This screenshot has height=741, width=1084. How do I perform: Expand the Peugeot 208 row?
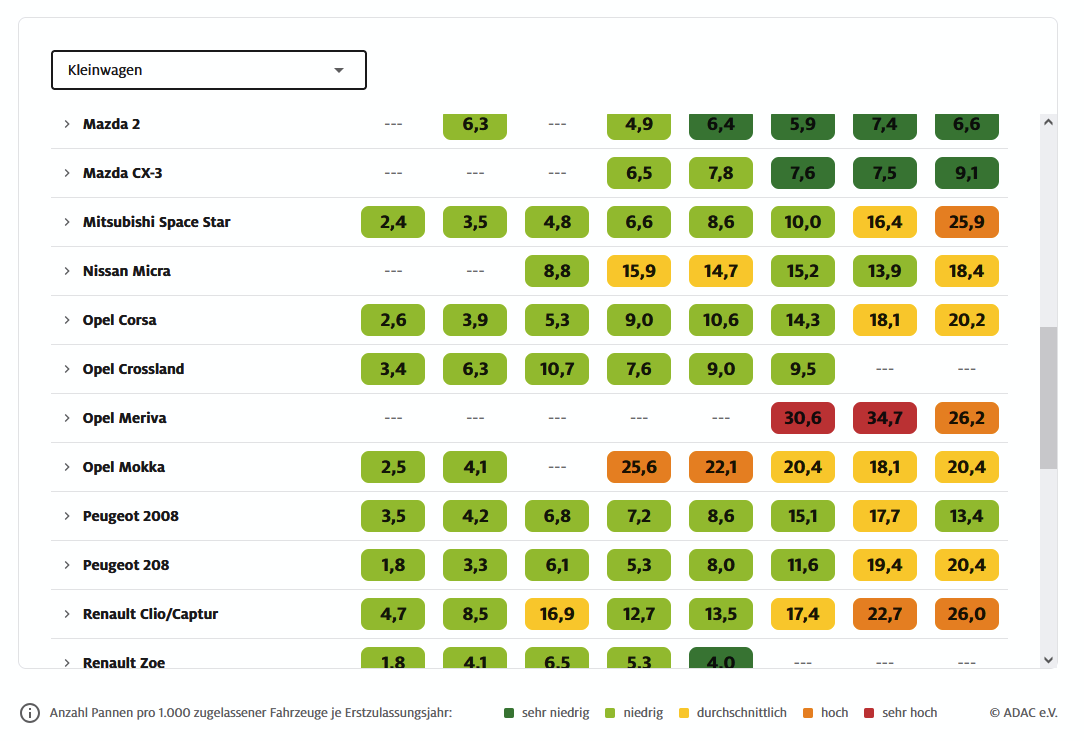pyautogui.click(x=67, y=565)
